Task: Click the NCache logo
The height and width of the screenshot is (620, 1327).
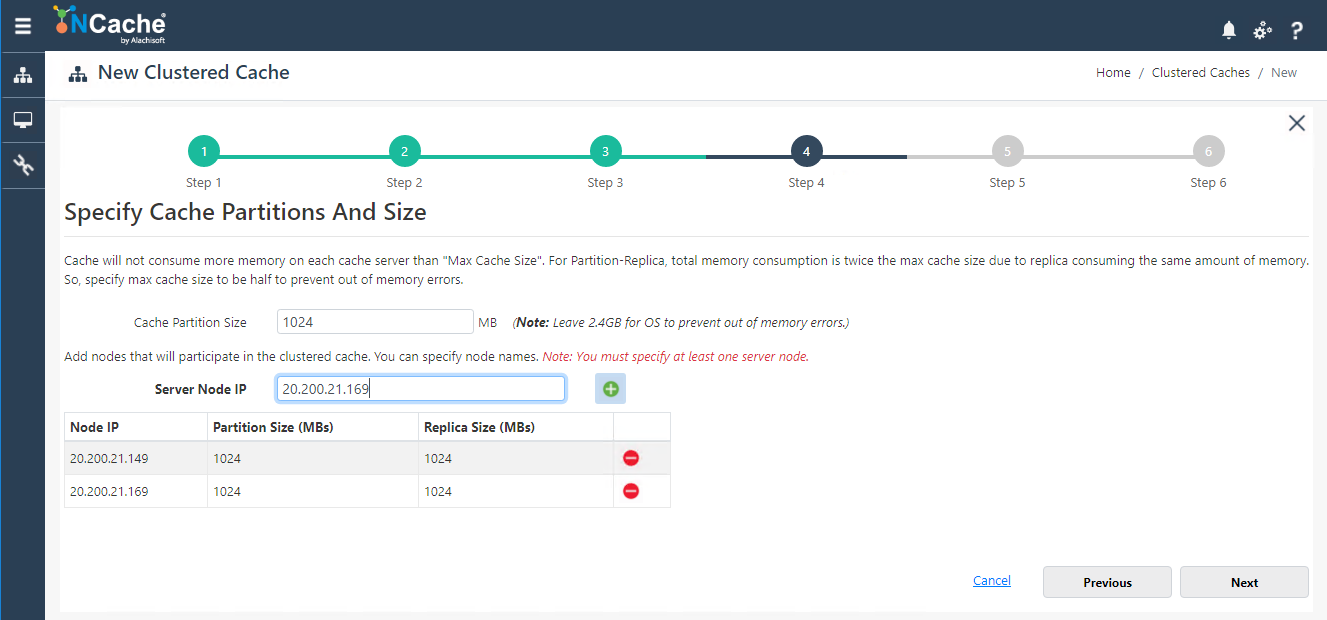Action: 110,25
